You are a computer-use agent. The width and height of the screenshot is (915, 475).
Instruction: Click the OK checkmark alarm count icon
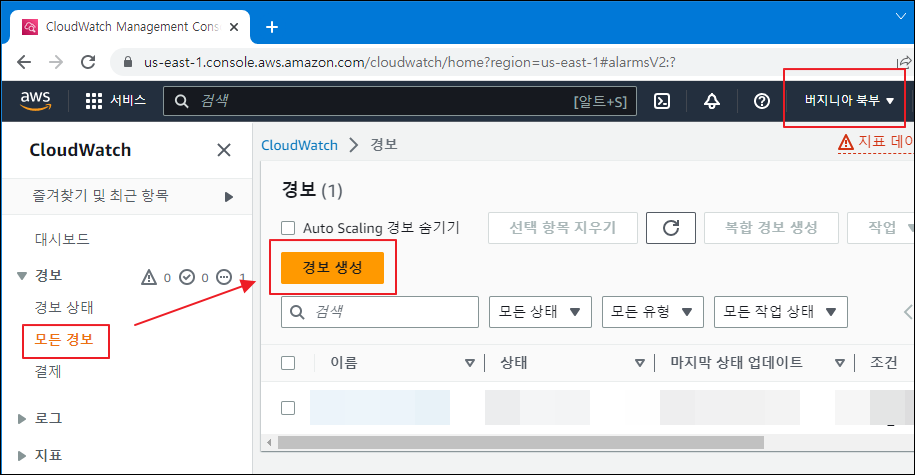point(187,277)
